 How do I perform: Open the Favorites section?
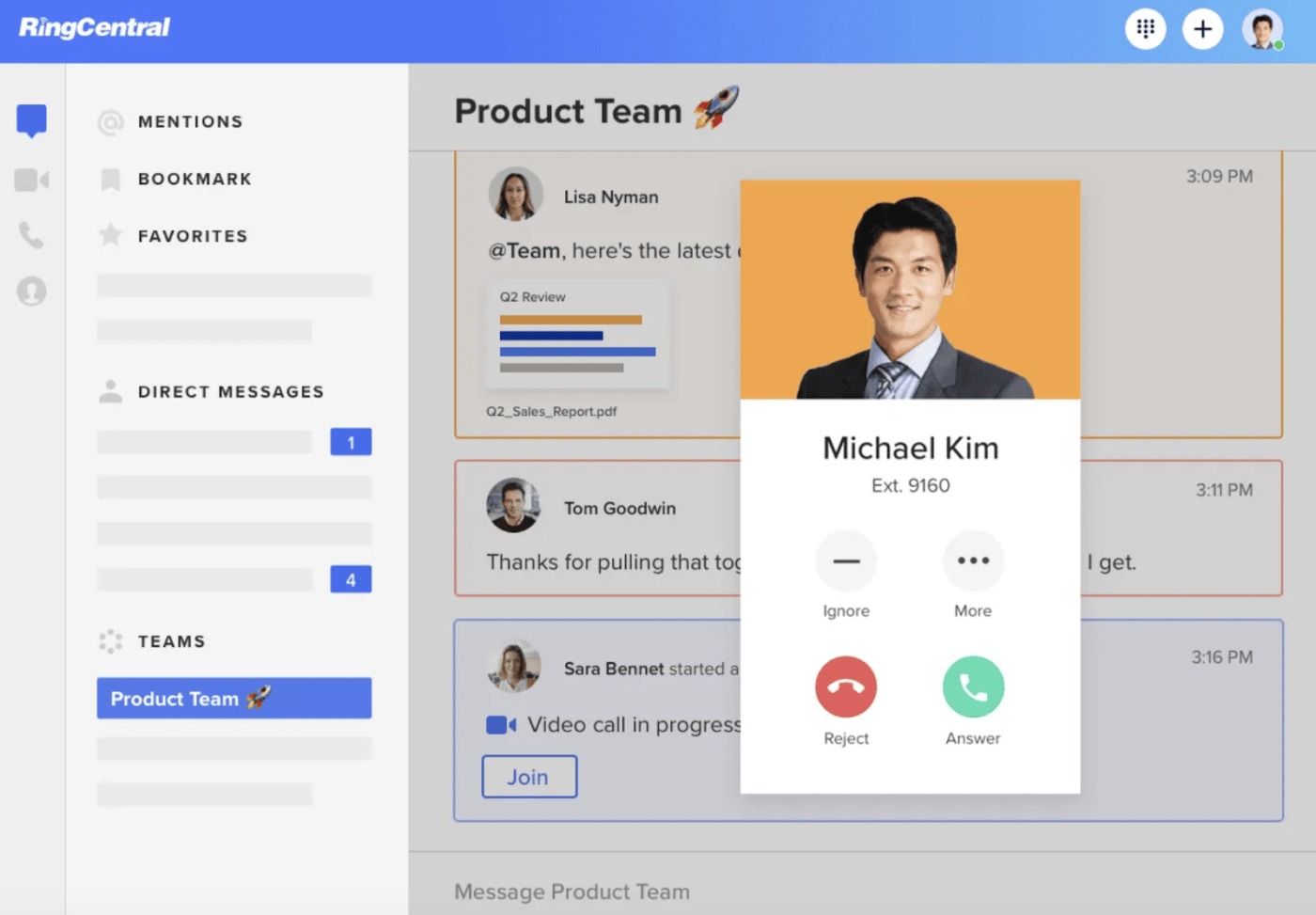click(x=193, y=236)
